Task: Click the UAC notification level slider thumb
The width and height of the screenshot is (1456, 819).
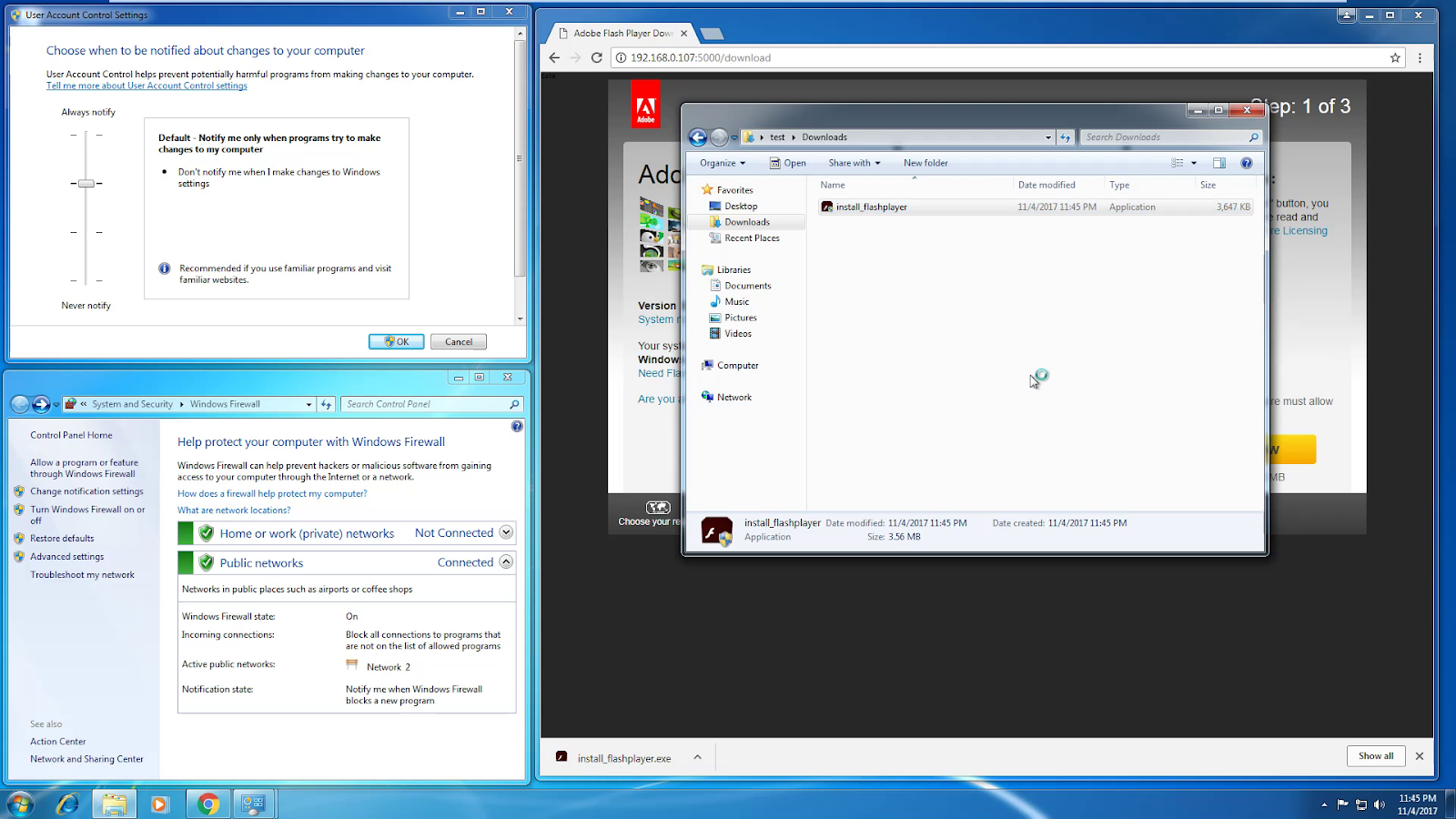Action: pyautogui.click(x=86, y=183)
